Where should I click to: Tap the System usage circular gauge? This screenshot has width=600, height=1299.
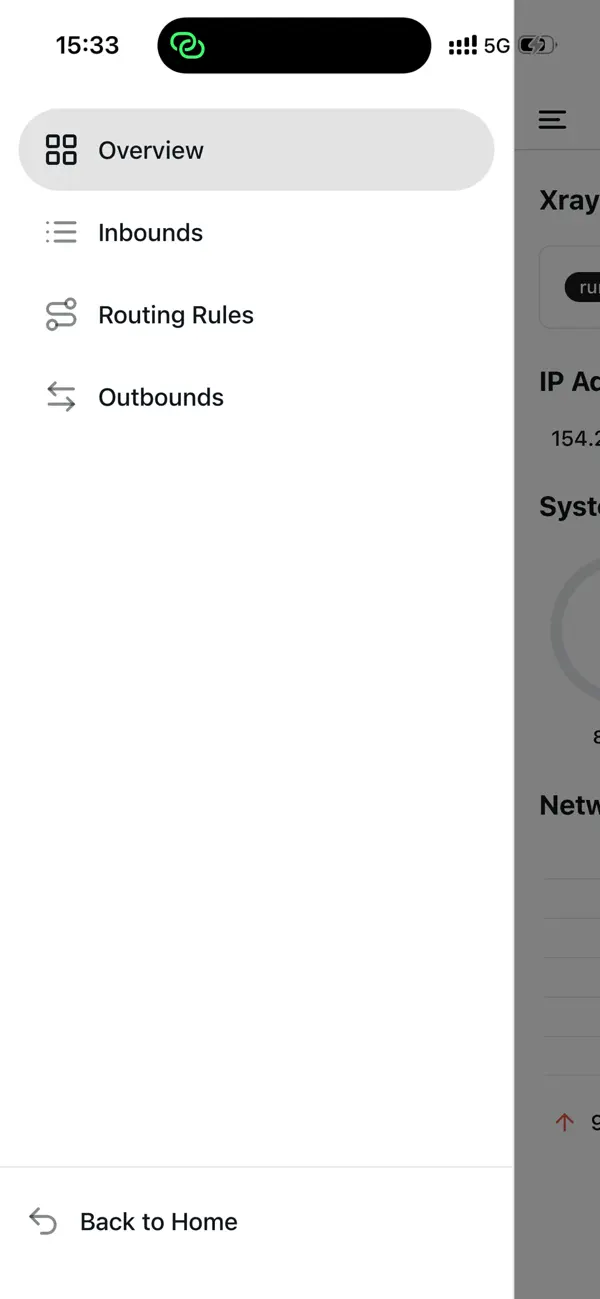(x=585, y=630)
